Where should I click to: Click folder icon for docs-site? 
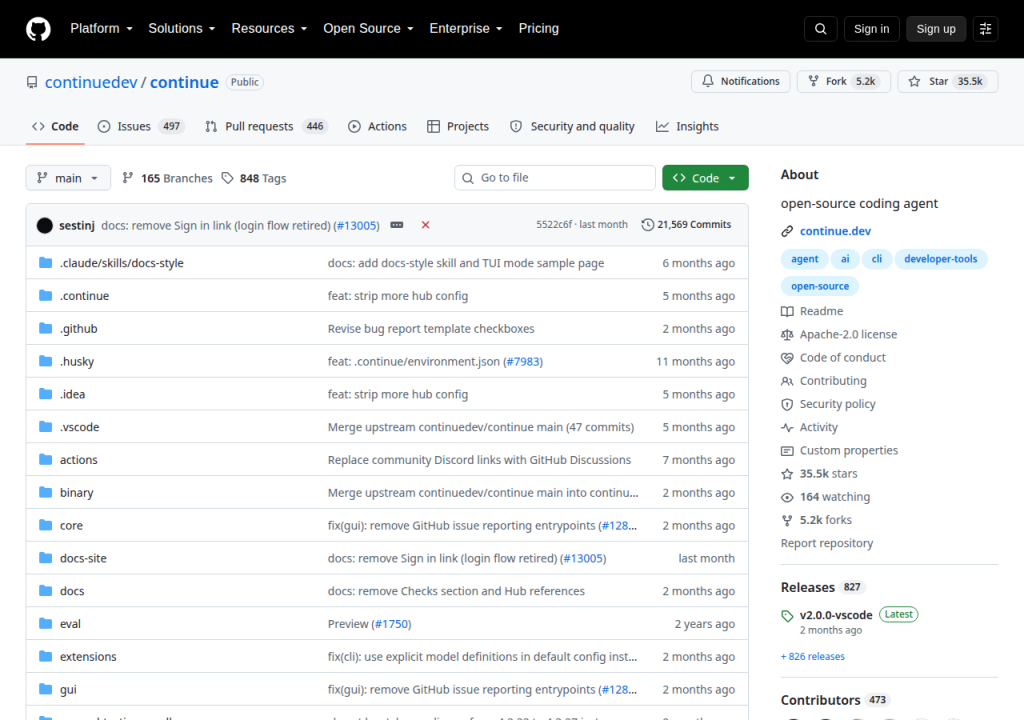click(45, 557)
